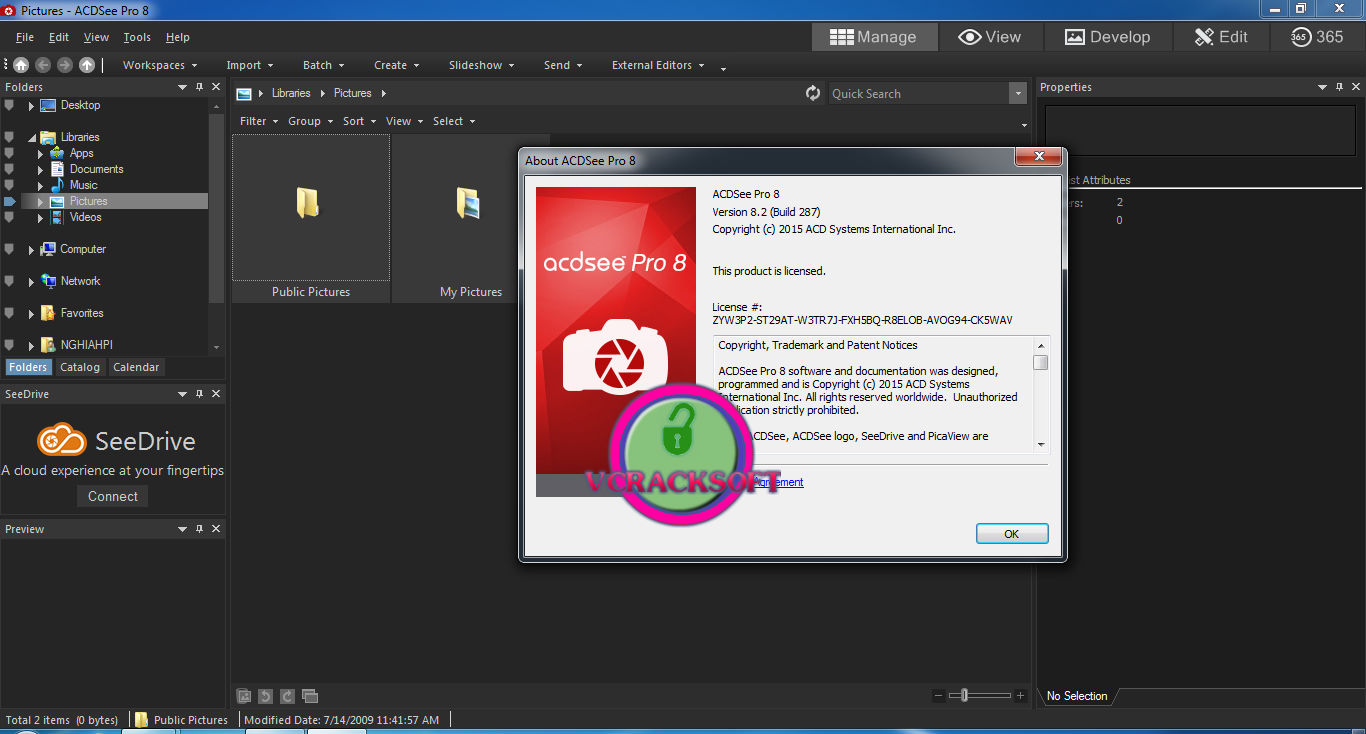This screenshot has height=734, width=1366.
Task: Toggle the Easy-Select marker beside Favorites
Action: pos(9,313)
